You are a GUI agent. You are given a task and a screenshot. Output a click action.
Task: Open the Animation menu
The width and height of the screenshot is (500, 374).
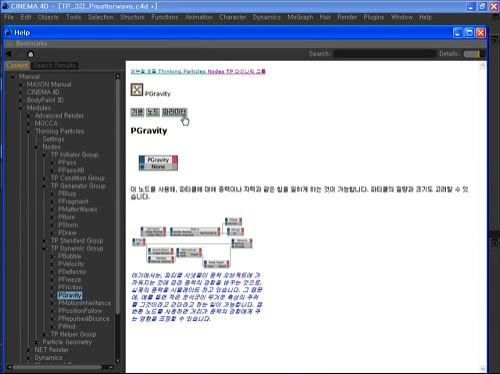pos(199,17)
